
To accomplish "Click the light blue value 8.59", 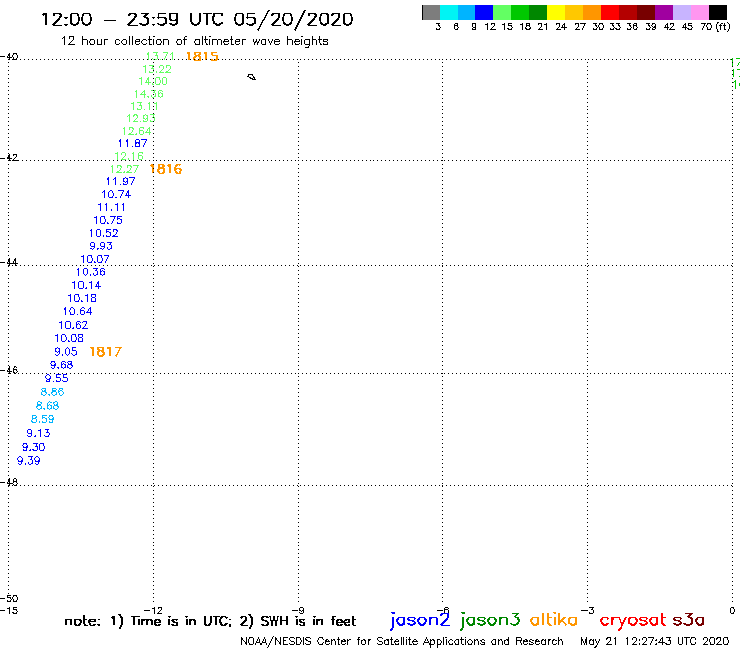I will point(42,419).
